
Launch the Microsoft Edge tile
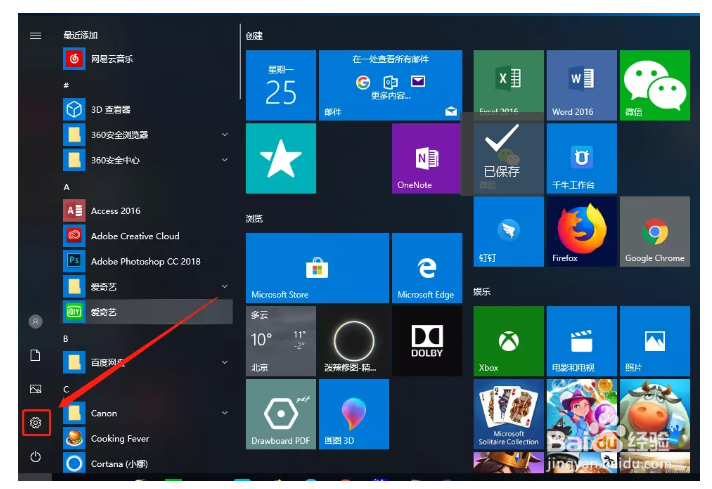[427, 268]
